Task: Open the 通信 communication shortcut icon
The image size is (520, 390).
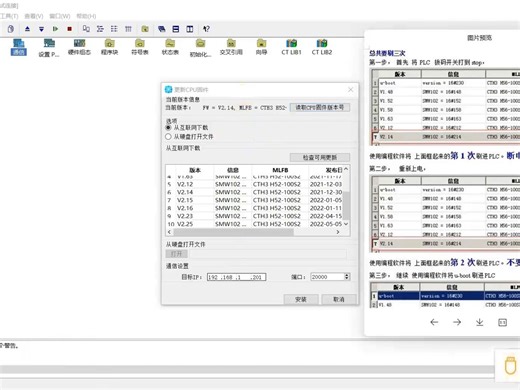Action: click(x=19, y=47)
